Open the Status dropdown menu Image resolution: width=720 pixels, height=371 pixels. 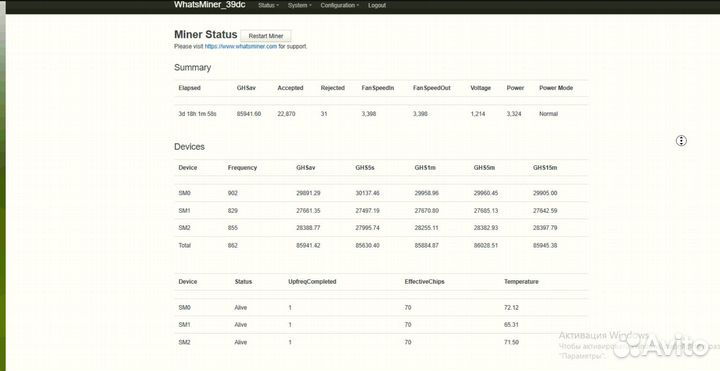268,6
